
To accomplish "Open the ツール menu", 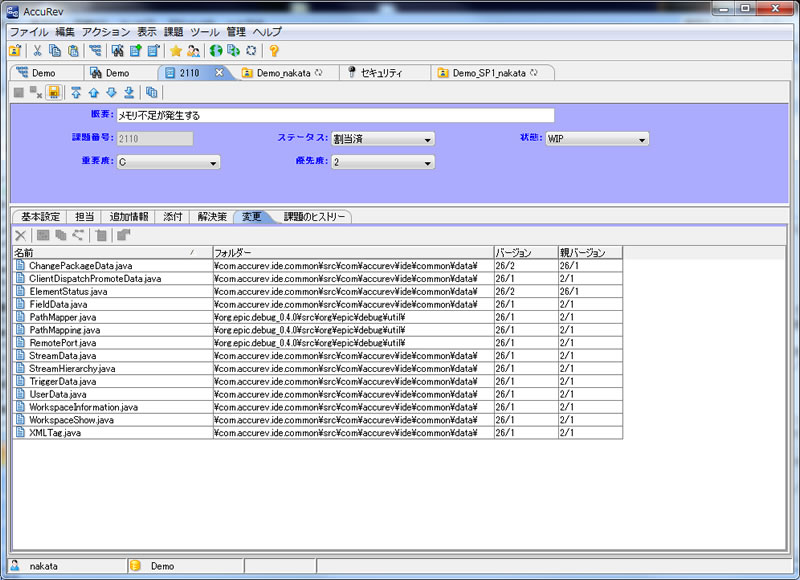I will (205, 32).
